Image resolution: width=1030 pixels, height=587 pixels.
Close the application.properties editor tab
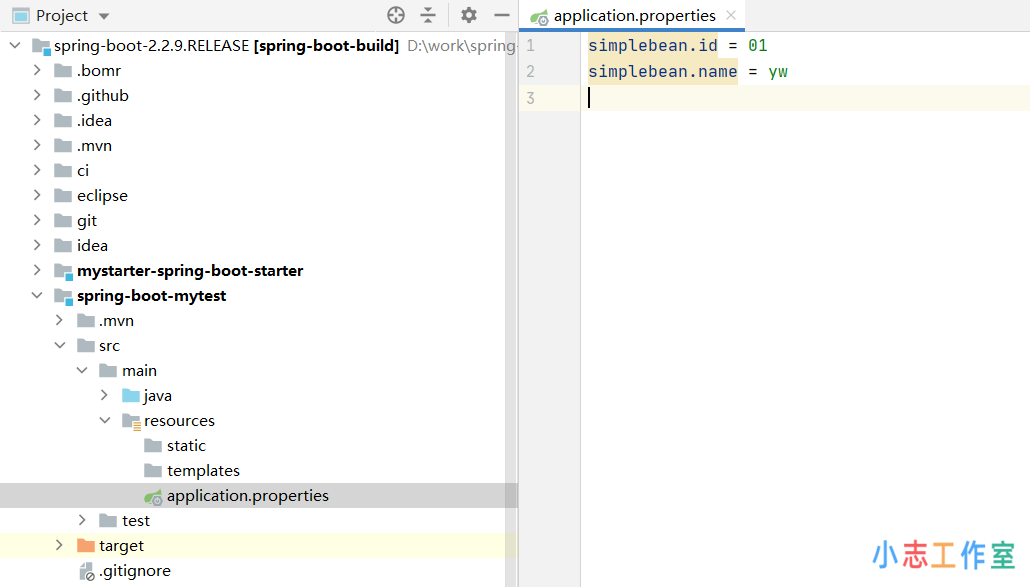point(731,15)
